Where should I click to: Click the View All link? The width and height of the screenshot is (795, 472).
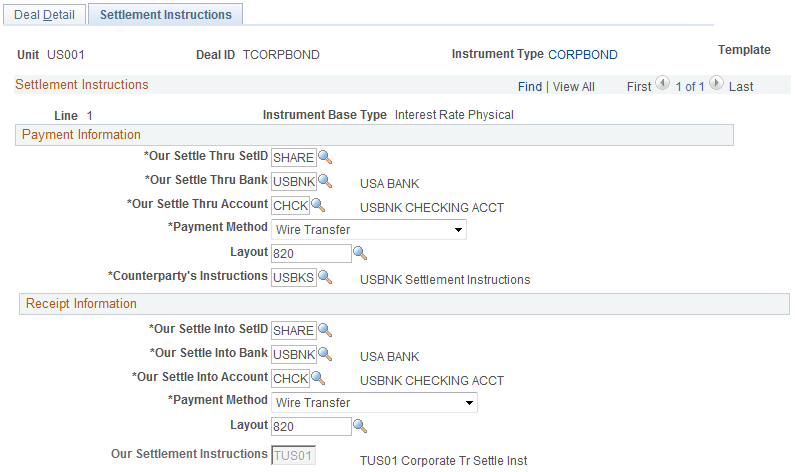pos(574,87)
